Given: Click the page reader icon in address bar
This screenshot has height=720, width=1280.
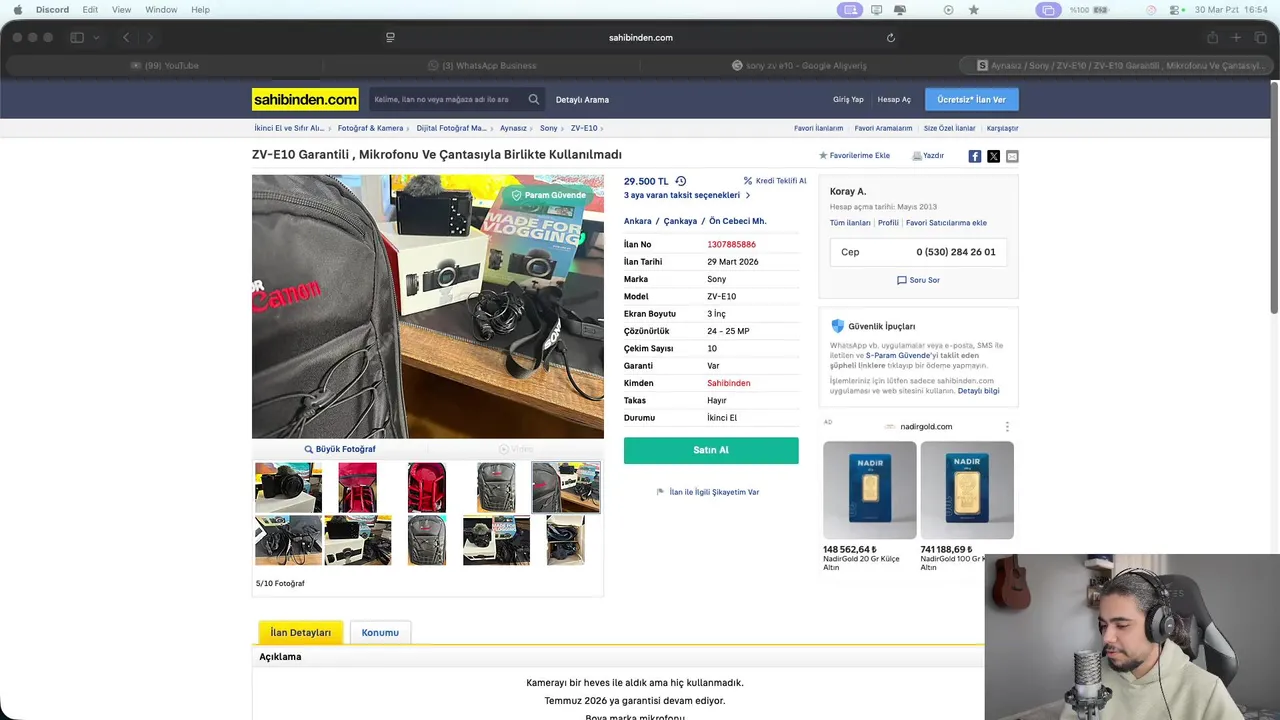Looking at the screenshot, I should click(x=390, y=38).
